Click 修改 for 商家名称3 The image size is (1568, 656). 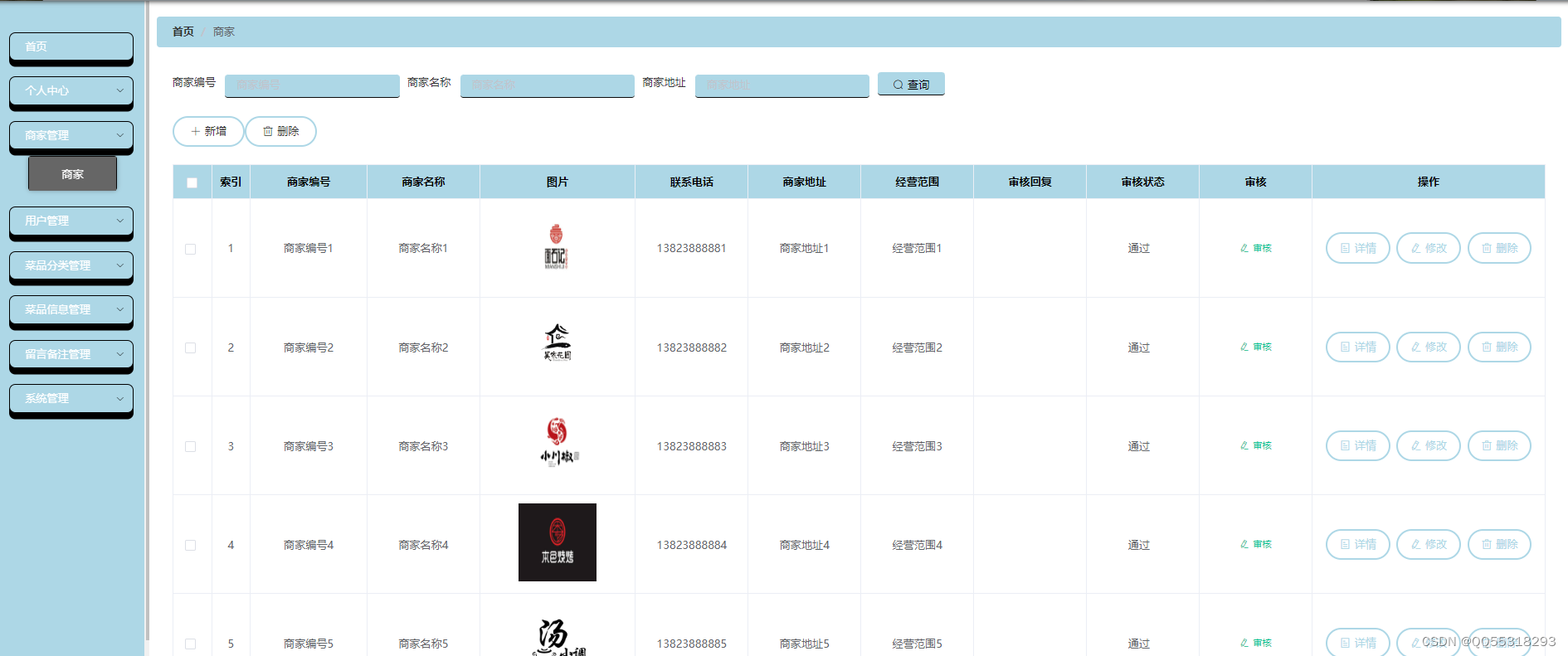point(1429,445)
